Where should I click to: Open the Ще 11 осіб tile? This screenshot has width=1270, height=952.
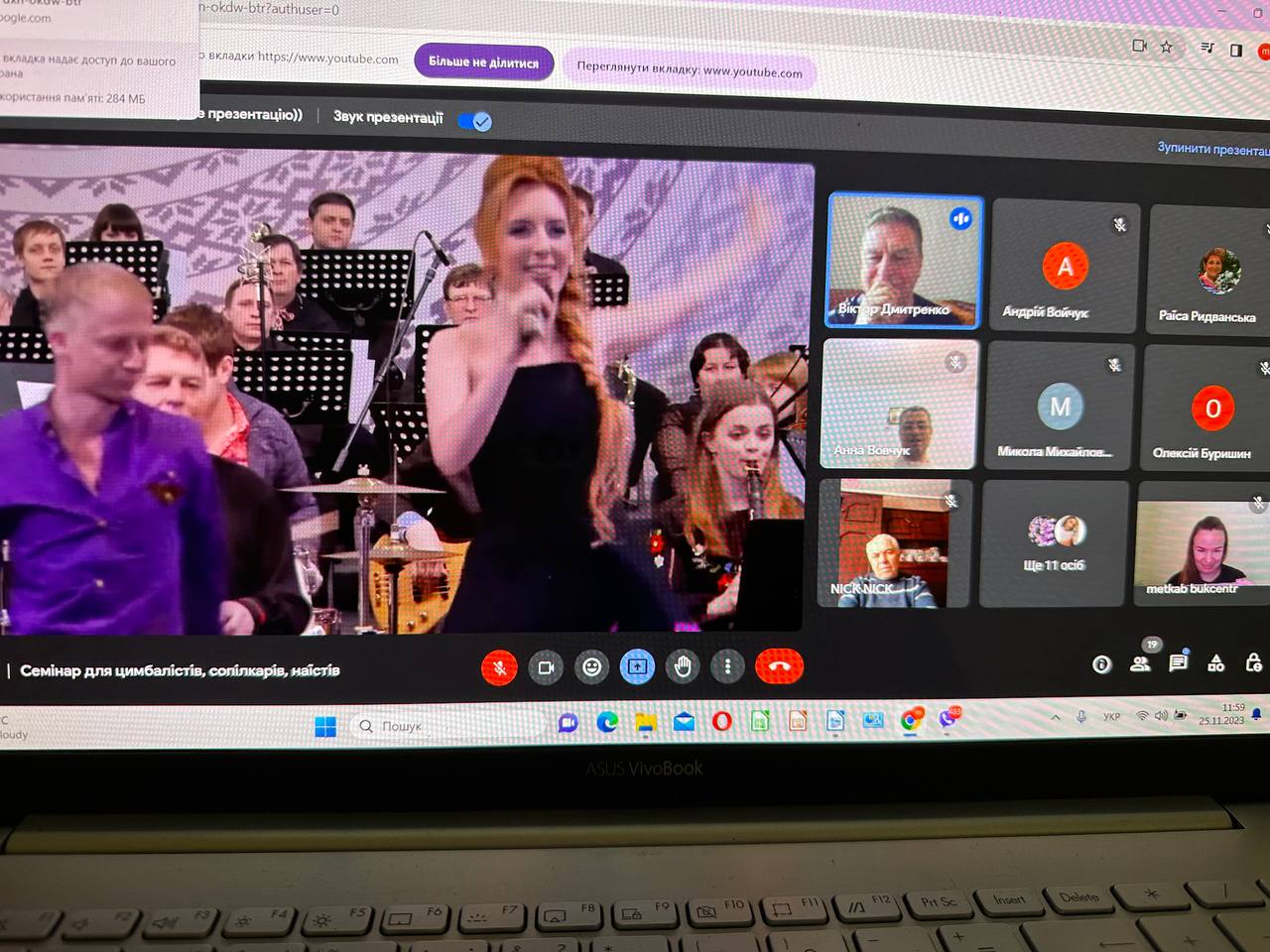tap(1054, 543)
